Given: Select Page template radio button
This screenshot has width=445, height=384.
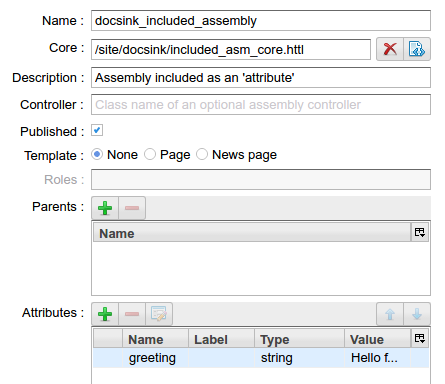Looking at the screenshot, I should pyautogui.click(x=150, y=154).
